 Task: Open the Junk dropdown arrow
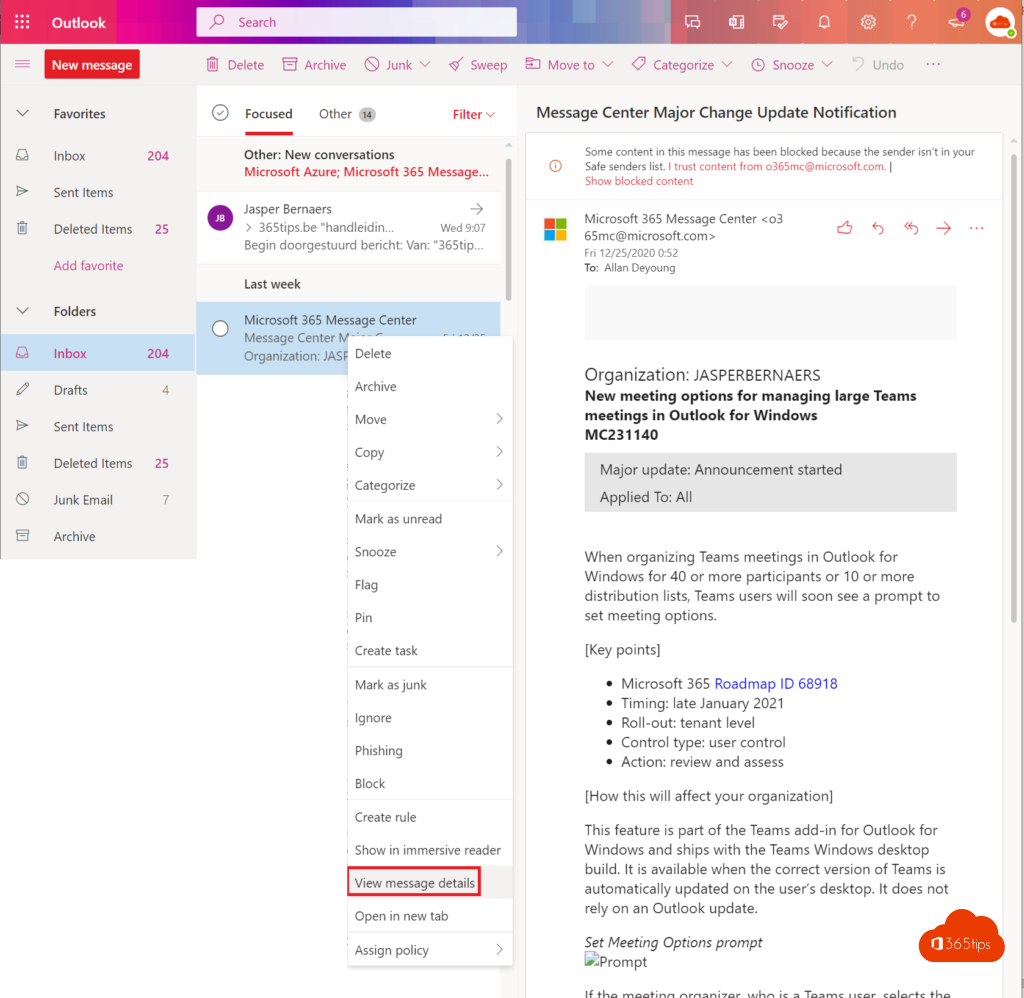pyautogui.click(x=425, y=65)
